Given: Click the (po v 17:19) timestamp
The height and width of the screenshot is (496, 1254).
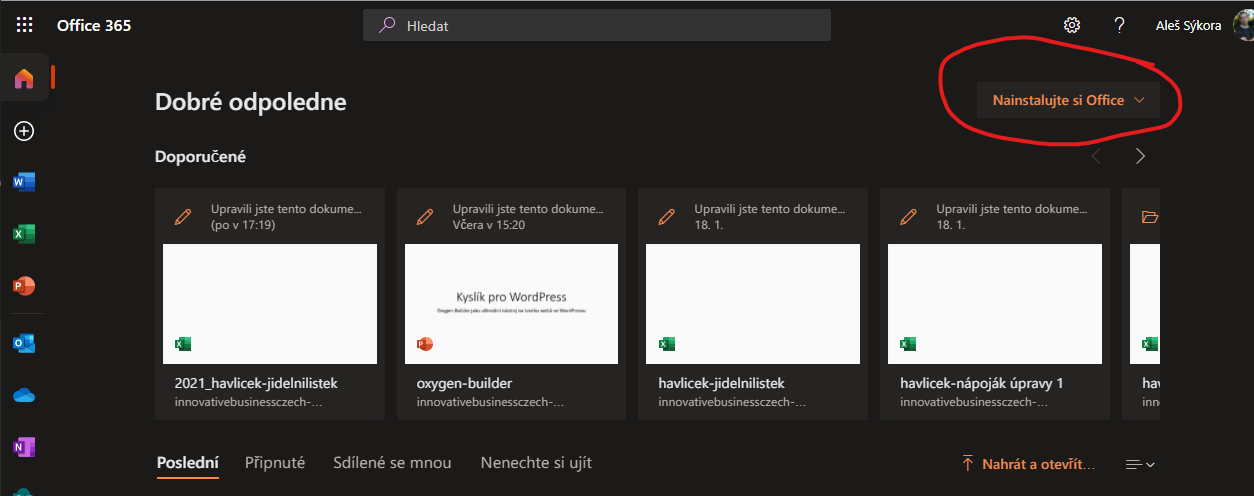Looking at the screenshot, I should [244, 225].
